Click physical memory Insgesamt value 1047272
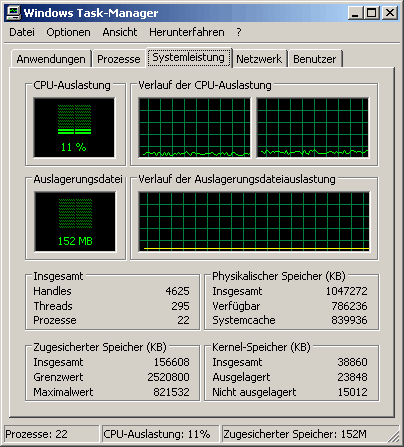The image size is (404, 447). click(346, 291)
